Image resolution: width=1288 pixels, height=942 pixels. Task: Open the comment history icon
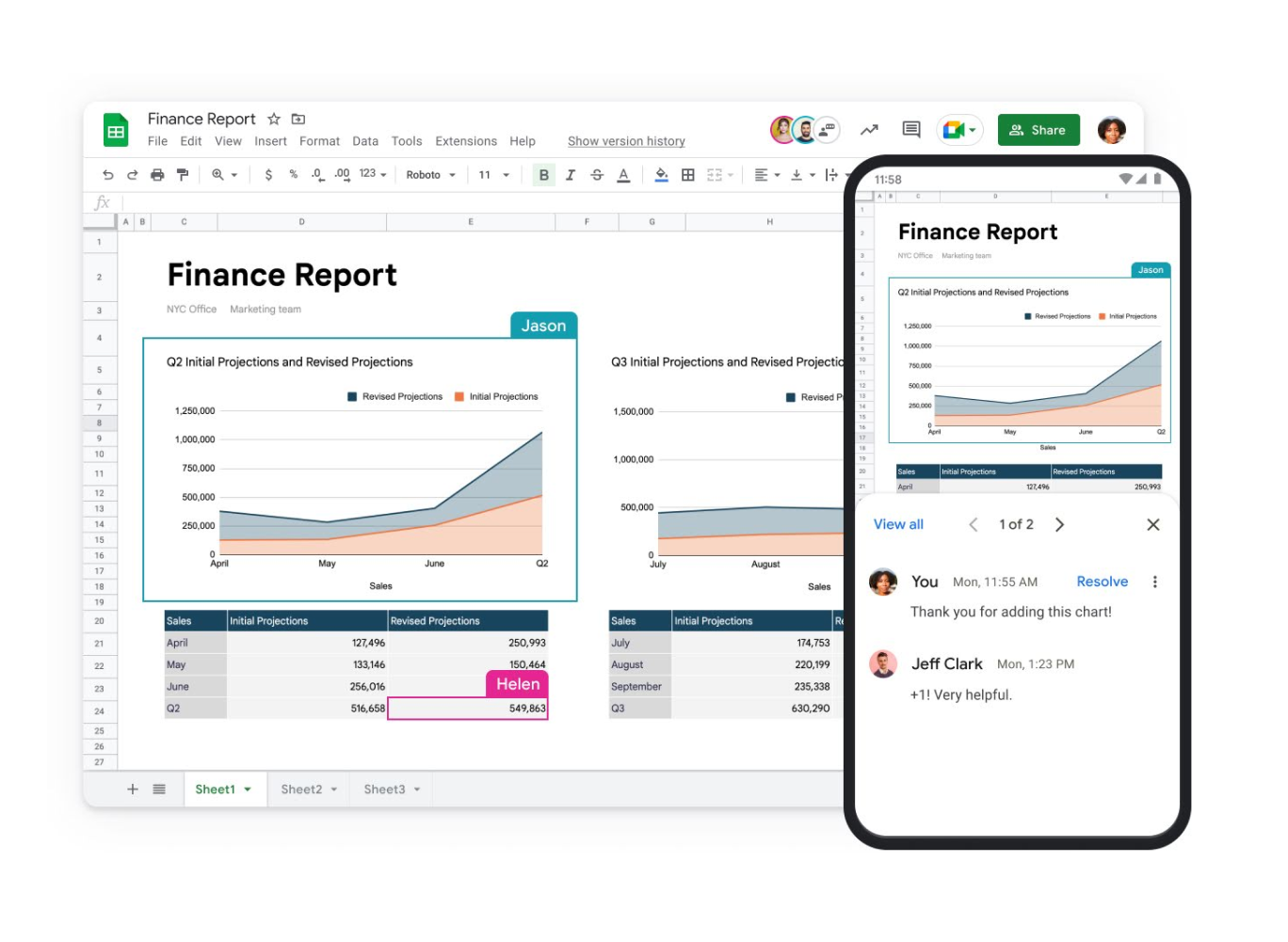[x=910, y=130]
